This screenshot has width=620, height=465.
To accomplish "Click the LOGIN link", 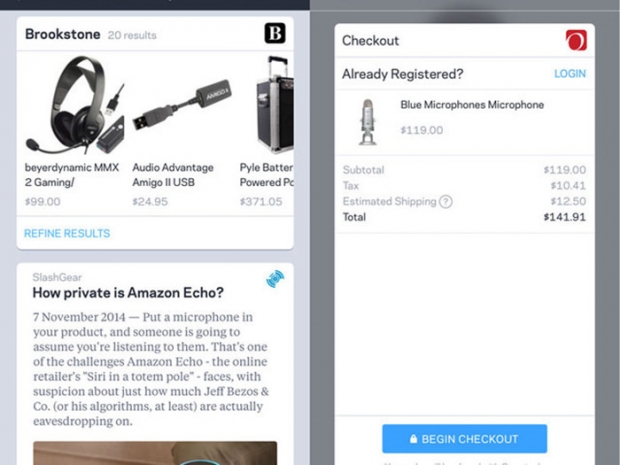I will (x=570, y=74).
